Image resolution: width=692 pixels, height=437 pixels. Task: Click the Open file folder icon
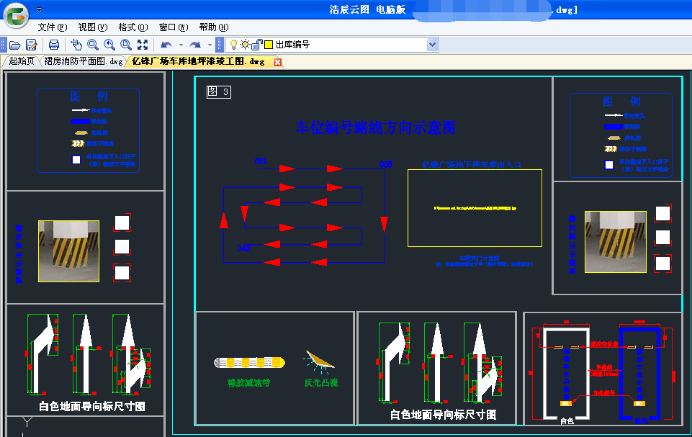[15, 45]
